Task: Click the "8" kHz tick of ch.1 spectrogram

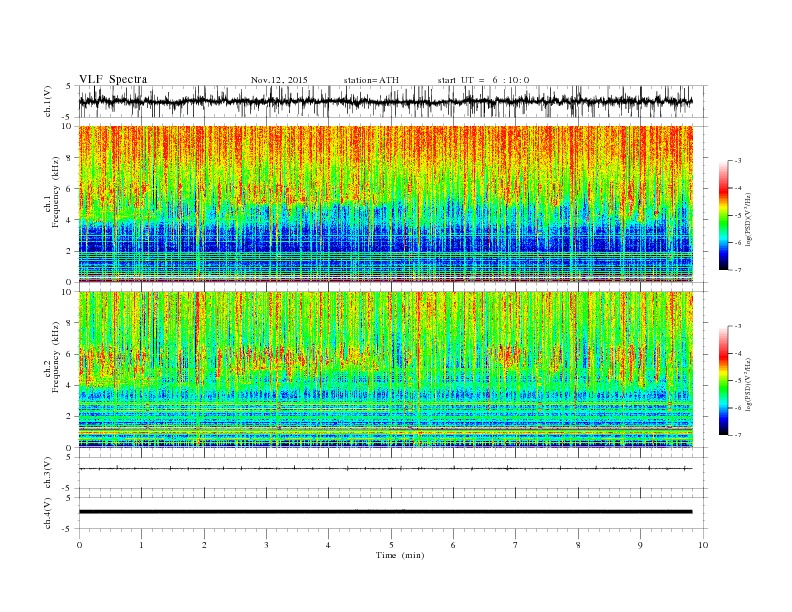Action: point(71,158)
